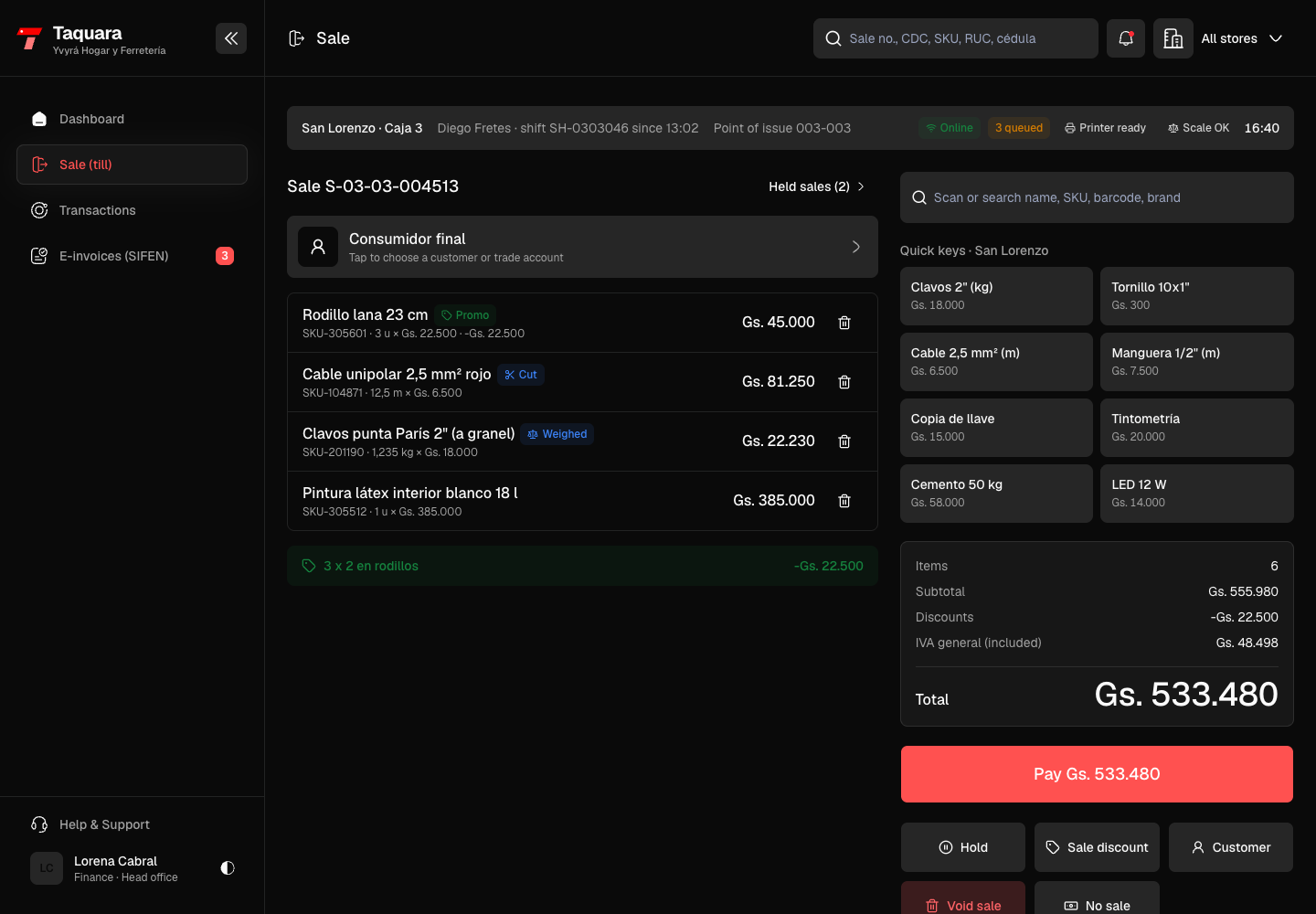Remove Cable unipolar 2,5 mm² rojo line
The height and width of the screenshot is (914, 1316).
(844, 382)
